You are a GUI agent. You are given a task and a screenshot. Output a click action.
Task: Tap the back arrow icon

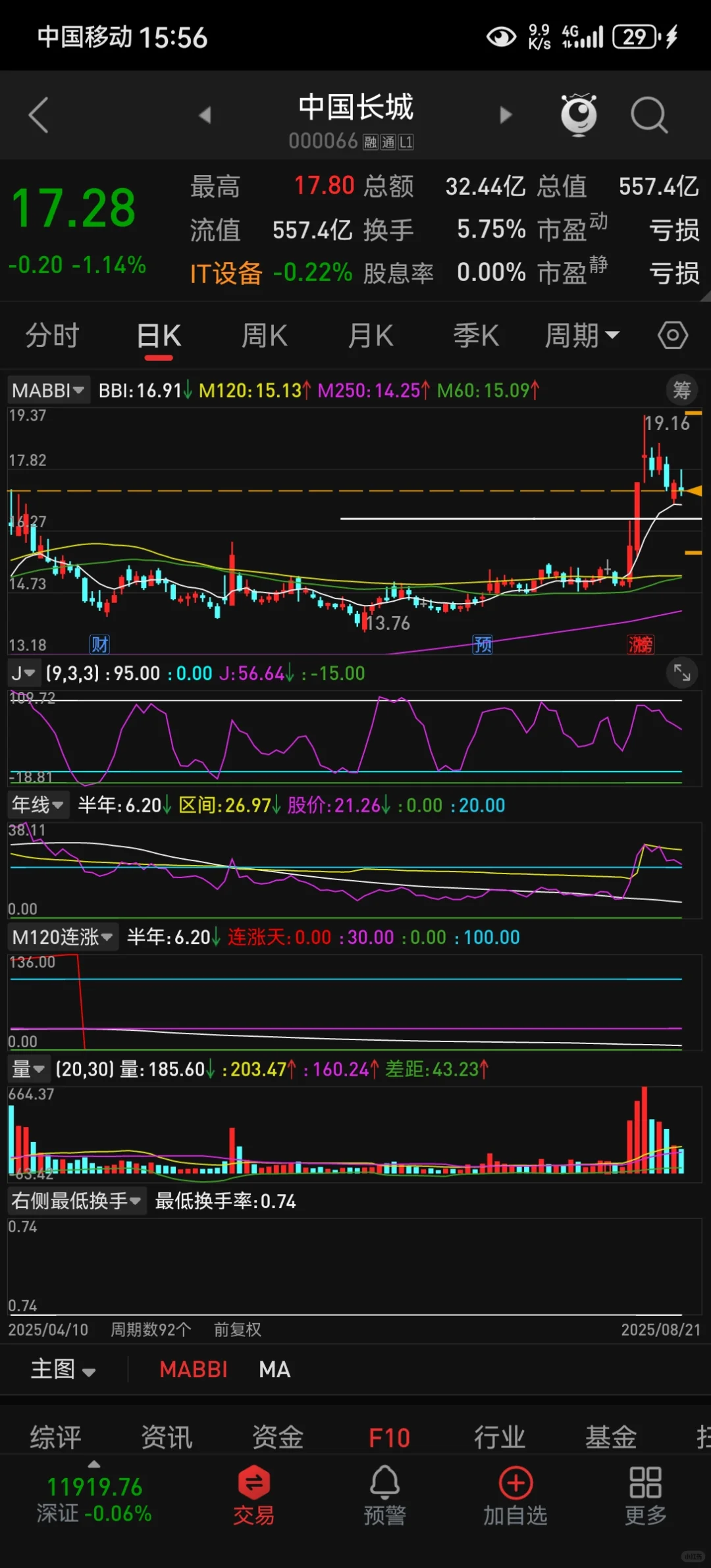tap(38, 115)
